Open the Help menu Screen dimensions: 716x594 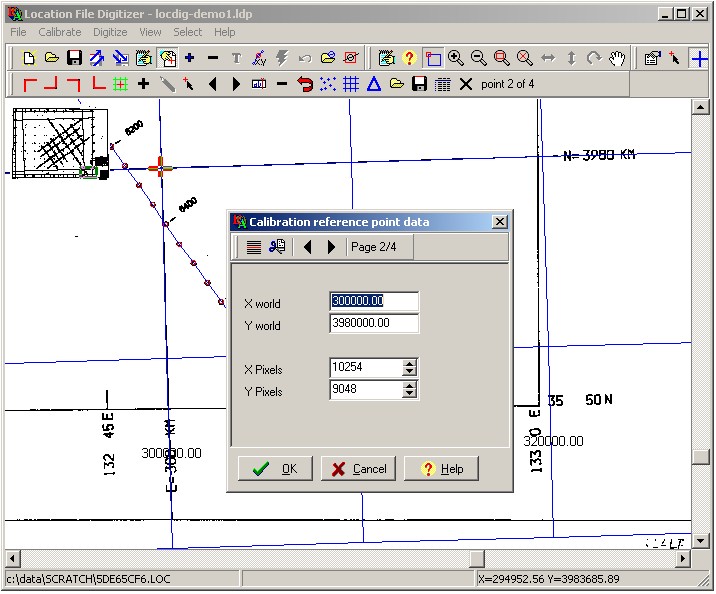pos(225,32)
